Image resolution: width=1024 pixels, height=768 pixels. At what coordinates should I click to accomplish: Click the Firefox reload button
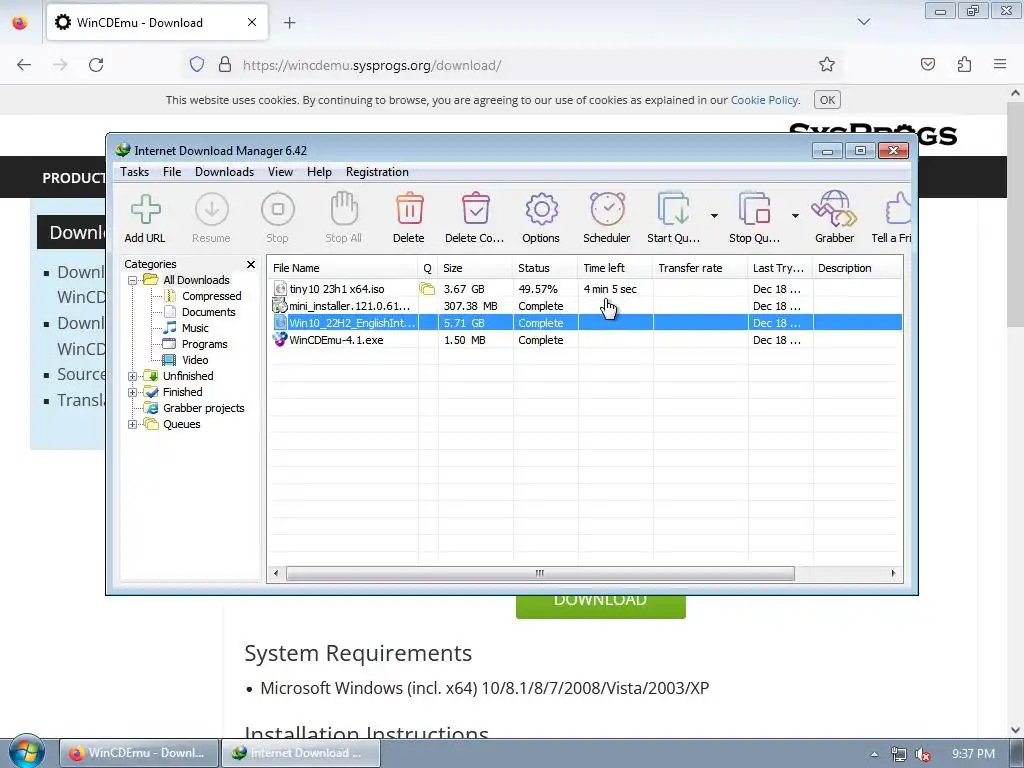pos(96,65)
